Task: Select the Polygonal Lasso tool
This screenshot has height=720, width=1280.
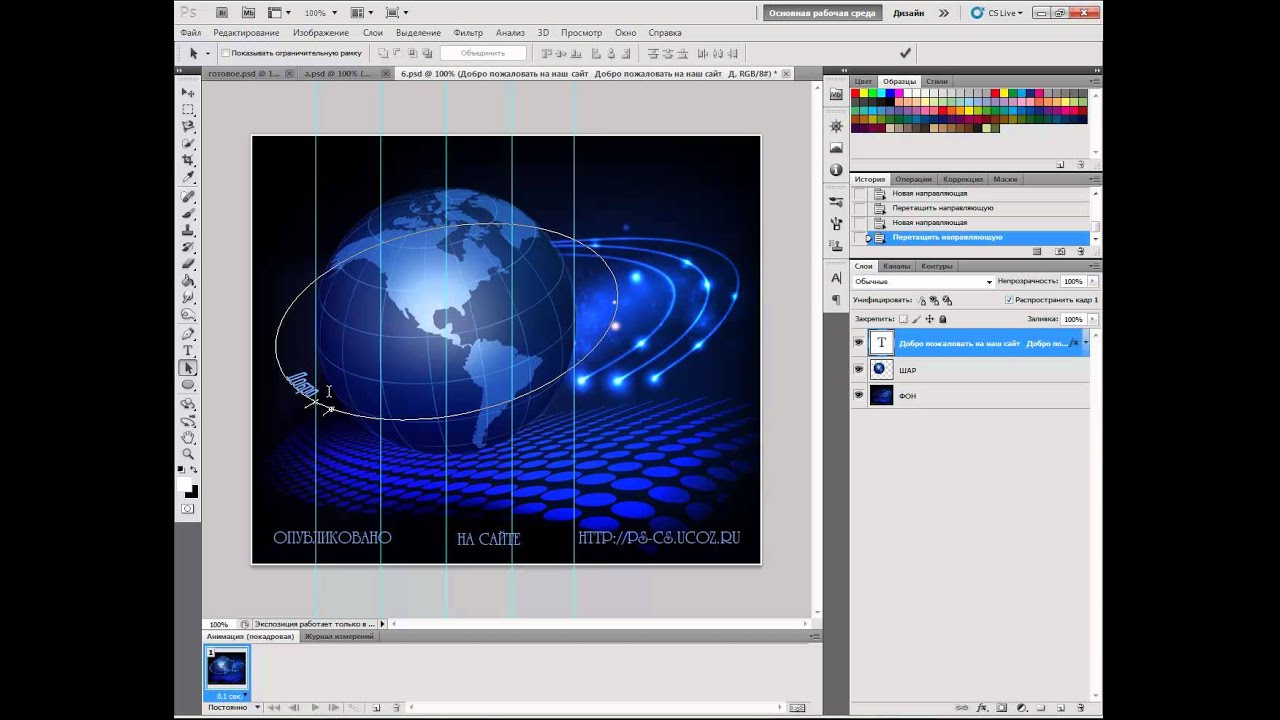Action: [188, 127]
